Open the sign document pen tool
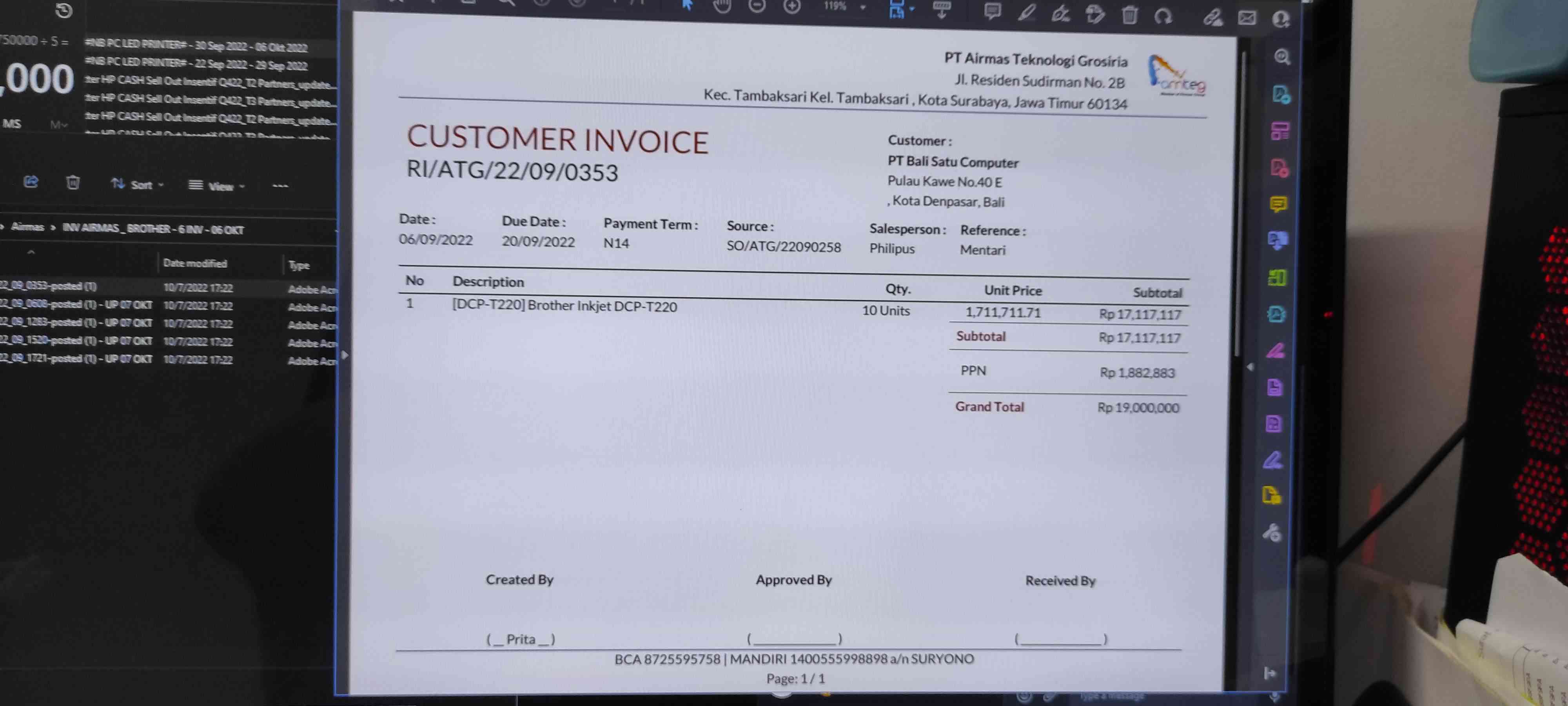 [1060, 13]
